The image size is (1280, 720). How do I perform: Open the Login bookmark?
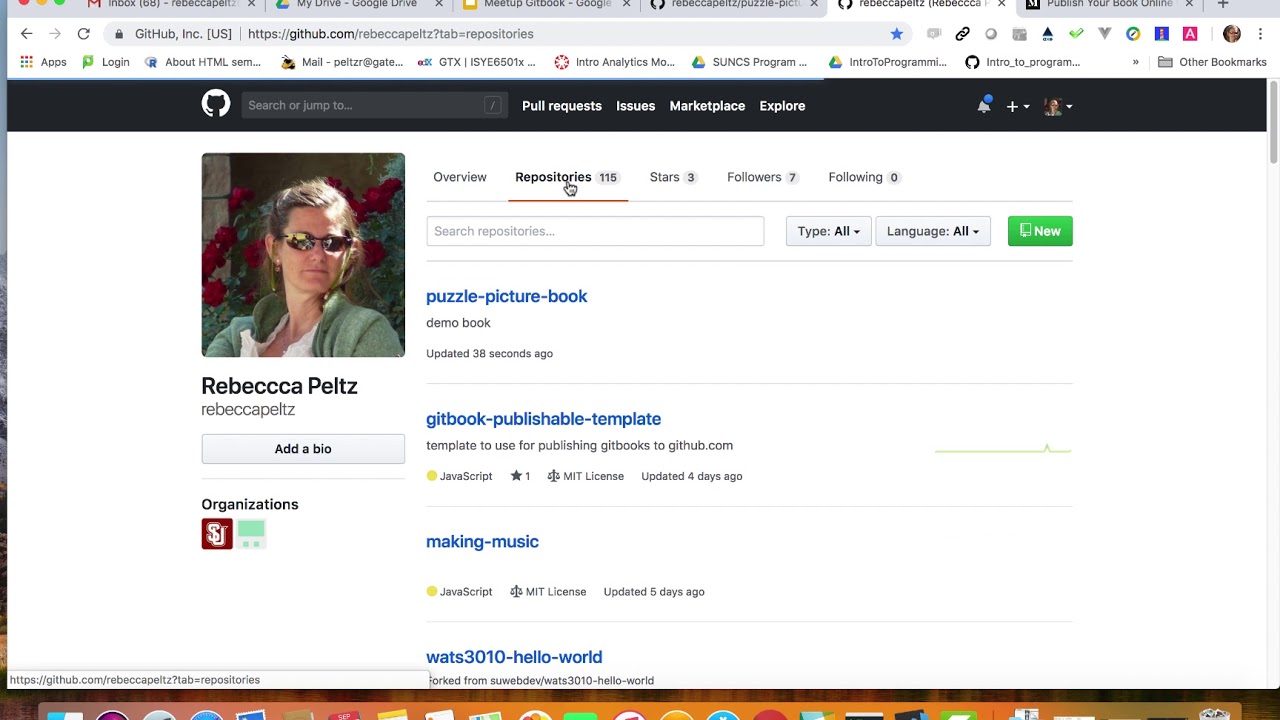pos(105,62)
